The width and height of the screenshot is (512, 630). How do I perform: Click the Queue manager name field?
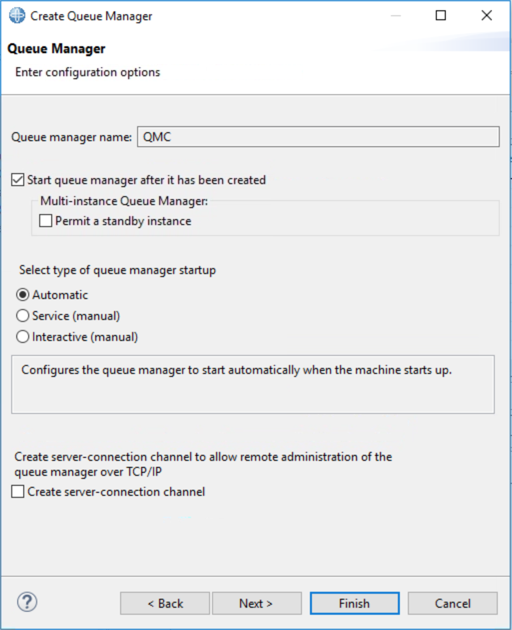pos(318,137)
